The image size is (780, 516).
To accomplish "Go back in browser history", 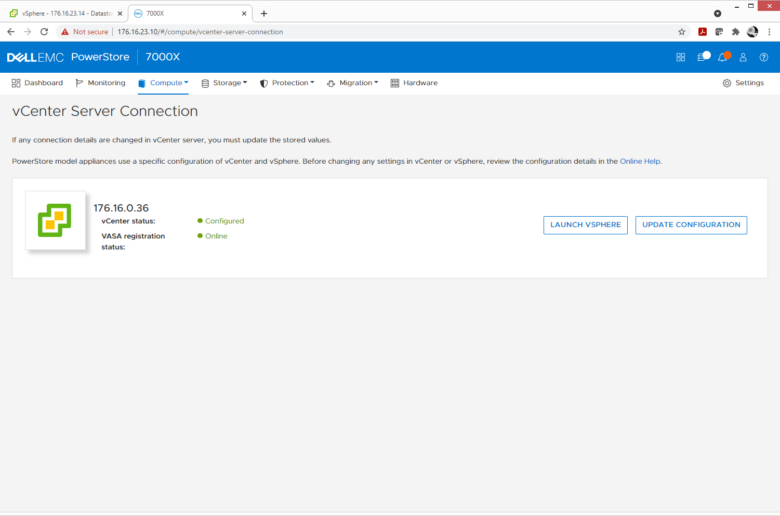I will point(11,32).
